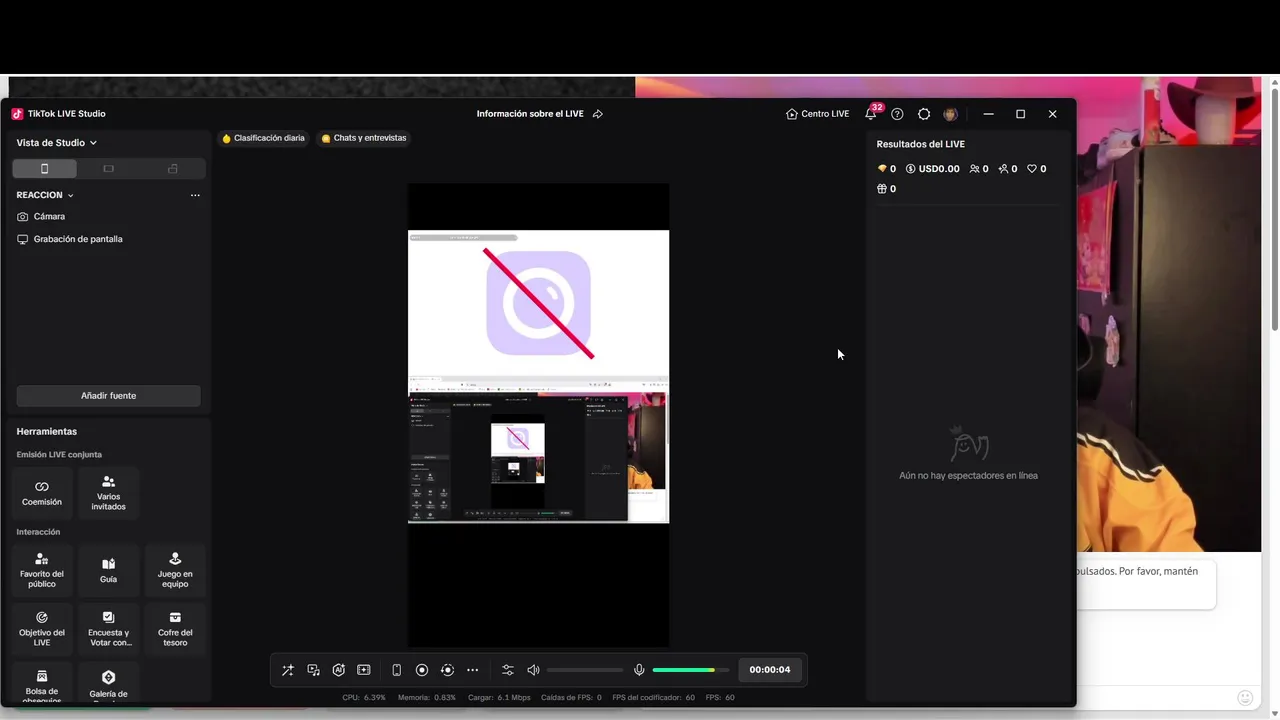The height and width of the screenshot is (720, 1280).
Task: Open notifications bell with 32 badge
Action: pos(871,113)
